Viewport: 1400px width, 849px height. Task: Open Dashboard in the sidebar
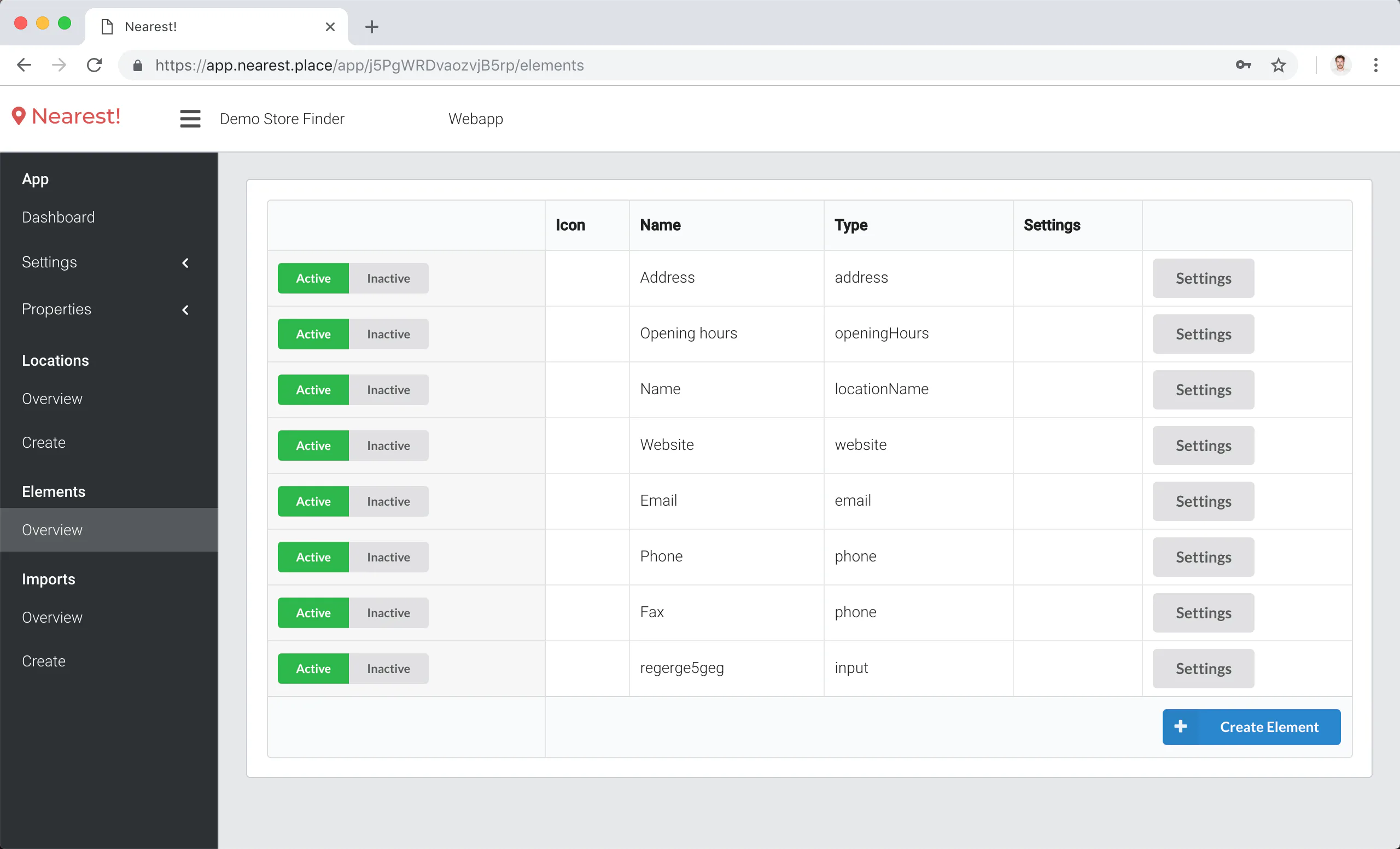click(59, 217)
